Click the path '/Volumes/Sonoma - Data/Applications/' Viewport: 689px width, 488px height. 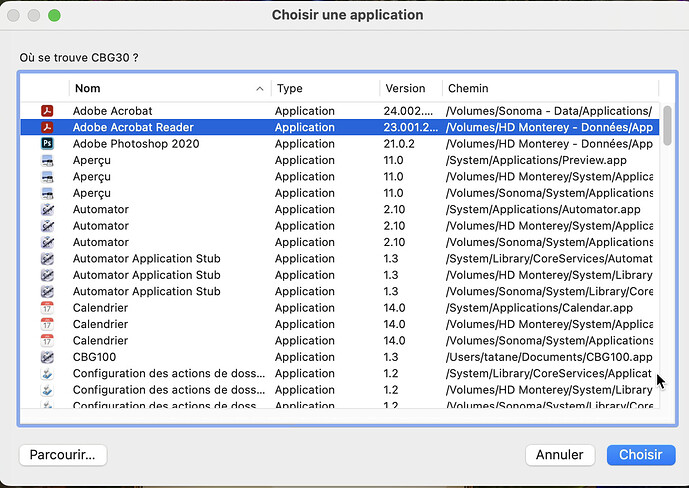(x=549, y=111)
